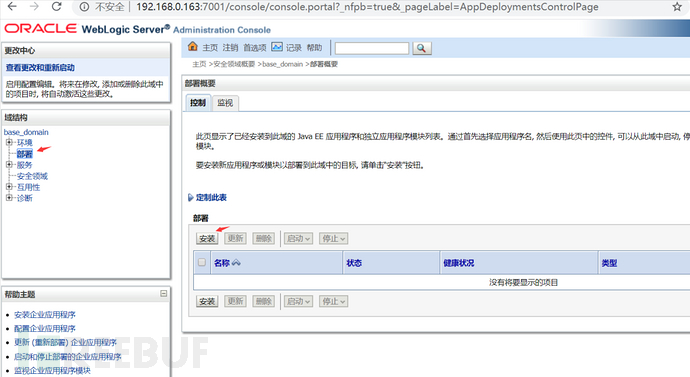Screen dimensions: 690x377
Task: Click 记录 in the top toolbar
Action: (x=294, y=48)
